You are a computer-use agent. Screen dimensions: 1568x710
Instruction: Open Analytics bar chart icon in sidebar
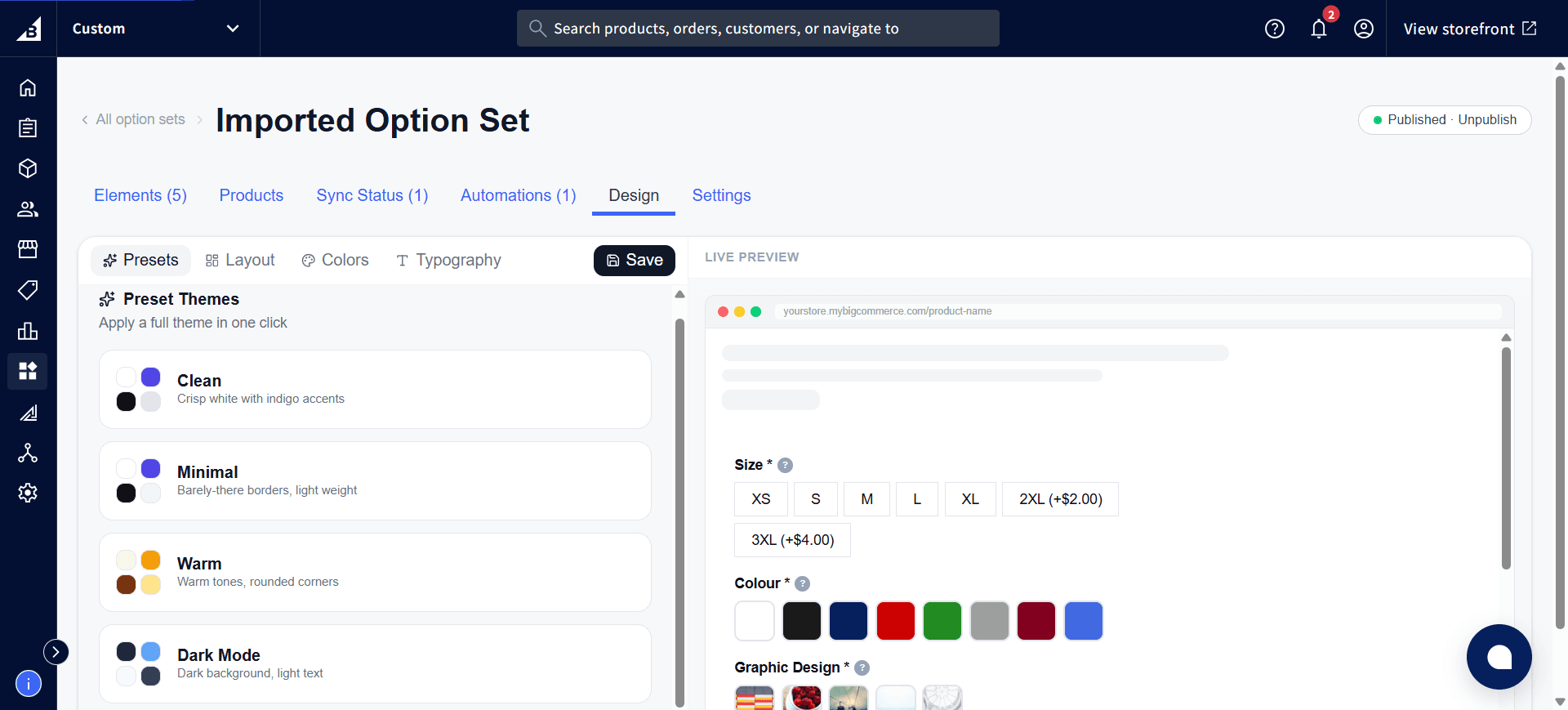click(x=28, y=331)
